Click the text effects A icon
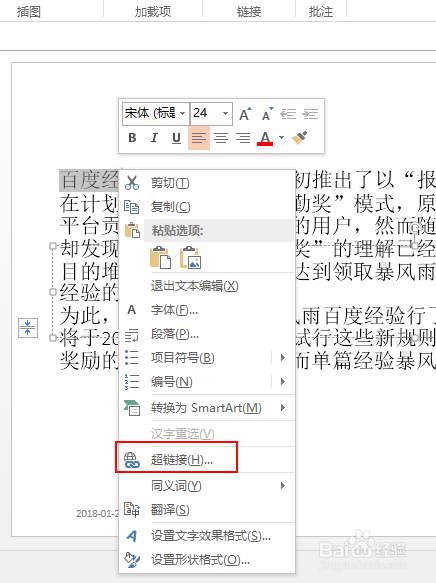This screenshot has height=583, width=436. click(132, 536)
